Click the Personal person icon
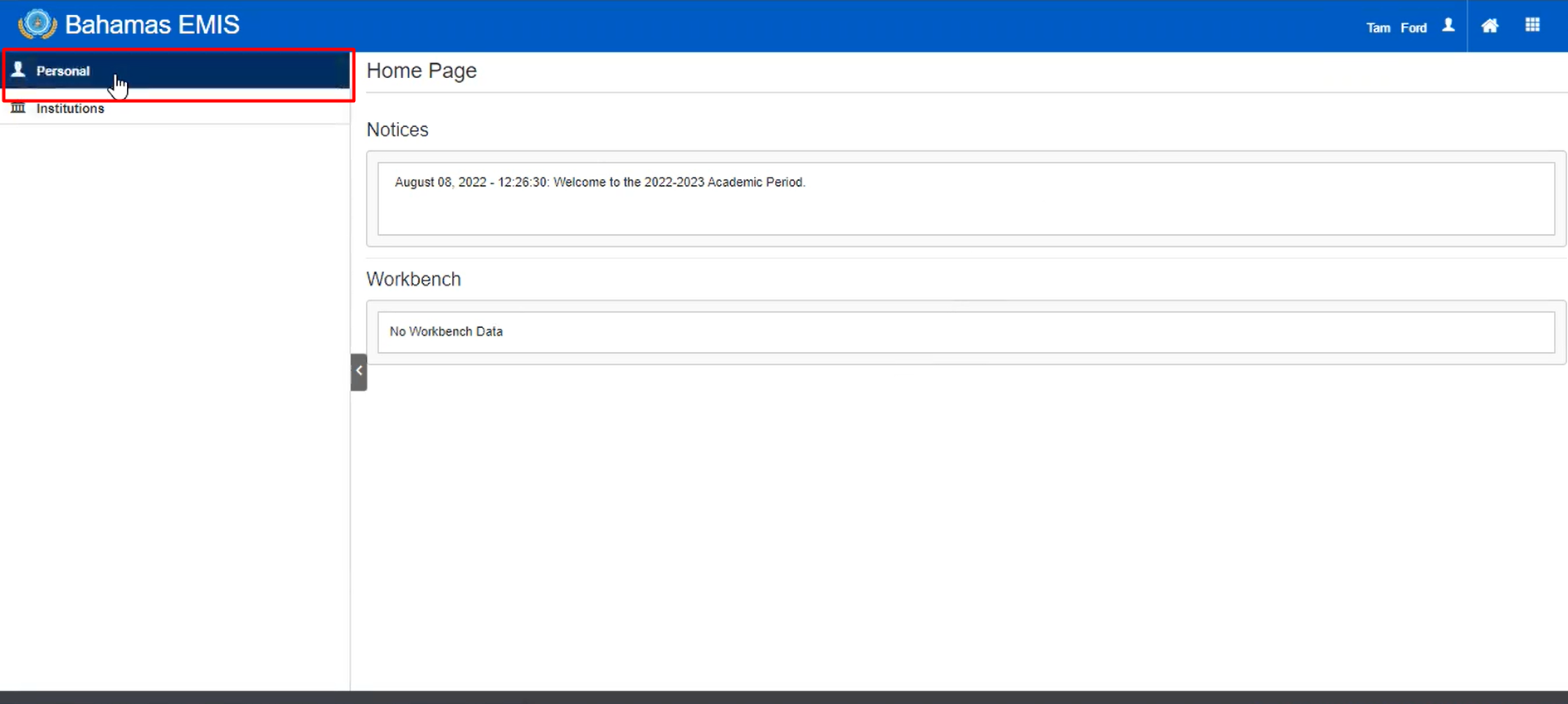This screenshot has width=1568, height=704. pyautogui.click(x=18, y=70)
